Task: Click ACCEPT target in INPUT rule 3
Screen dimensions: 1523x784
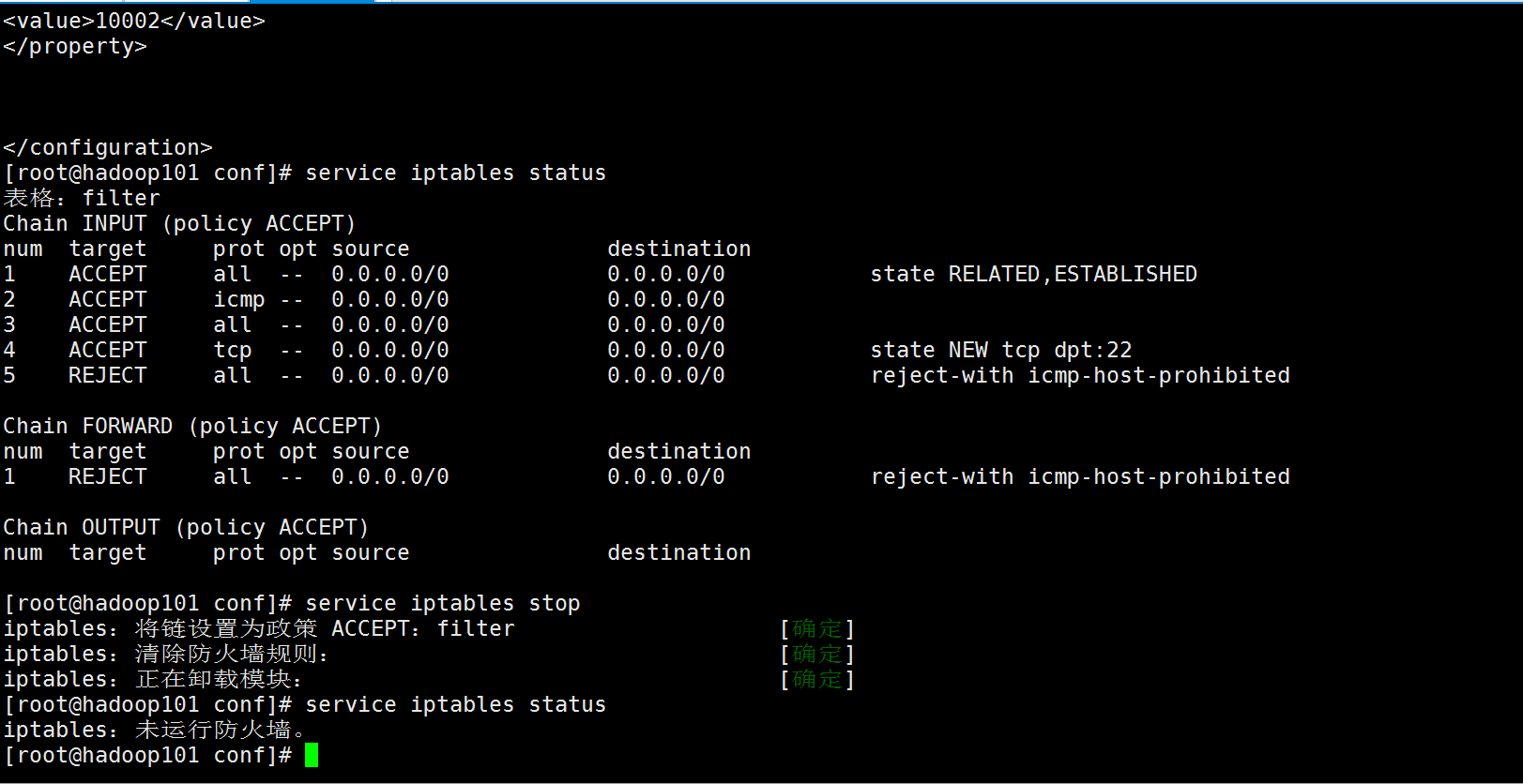Action: click(x=108, y=324)
